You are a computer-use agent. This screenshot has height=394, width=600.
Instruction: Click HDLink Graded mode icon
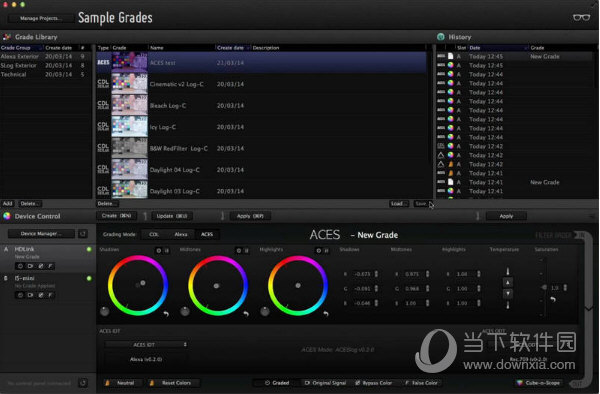[20, 266]
